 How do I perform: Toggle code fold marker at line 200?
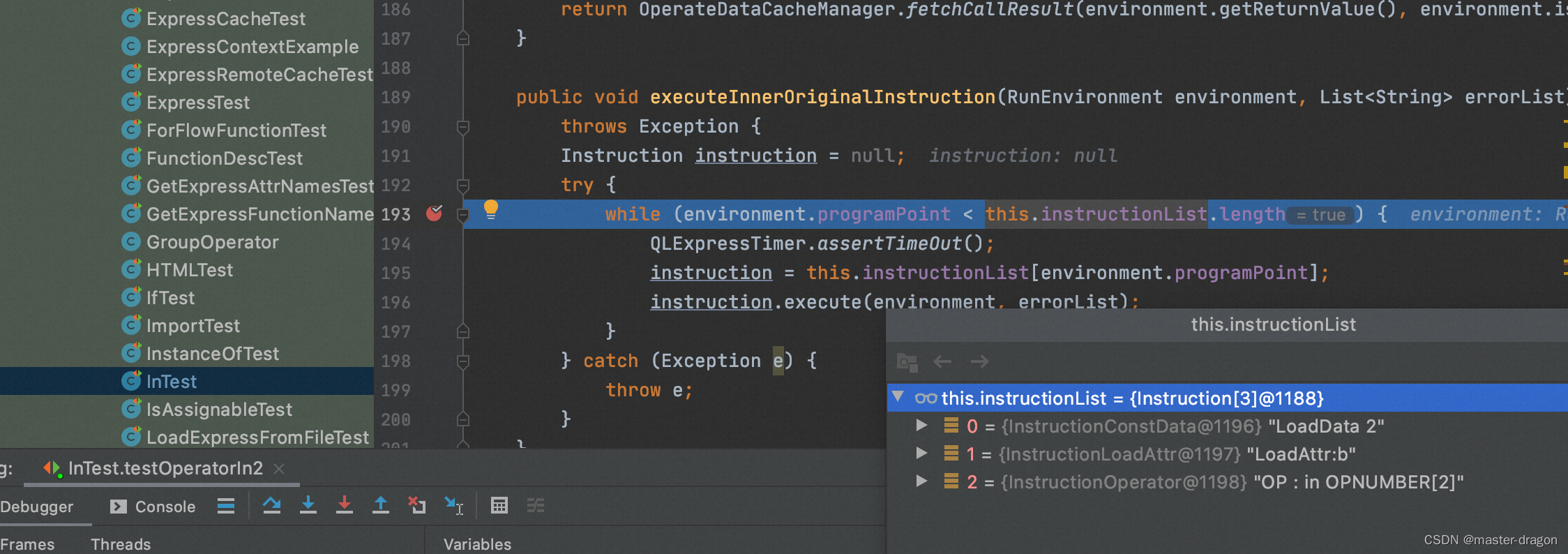coord(462,419)
